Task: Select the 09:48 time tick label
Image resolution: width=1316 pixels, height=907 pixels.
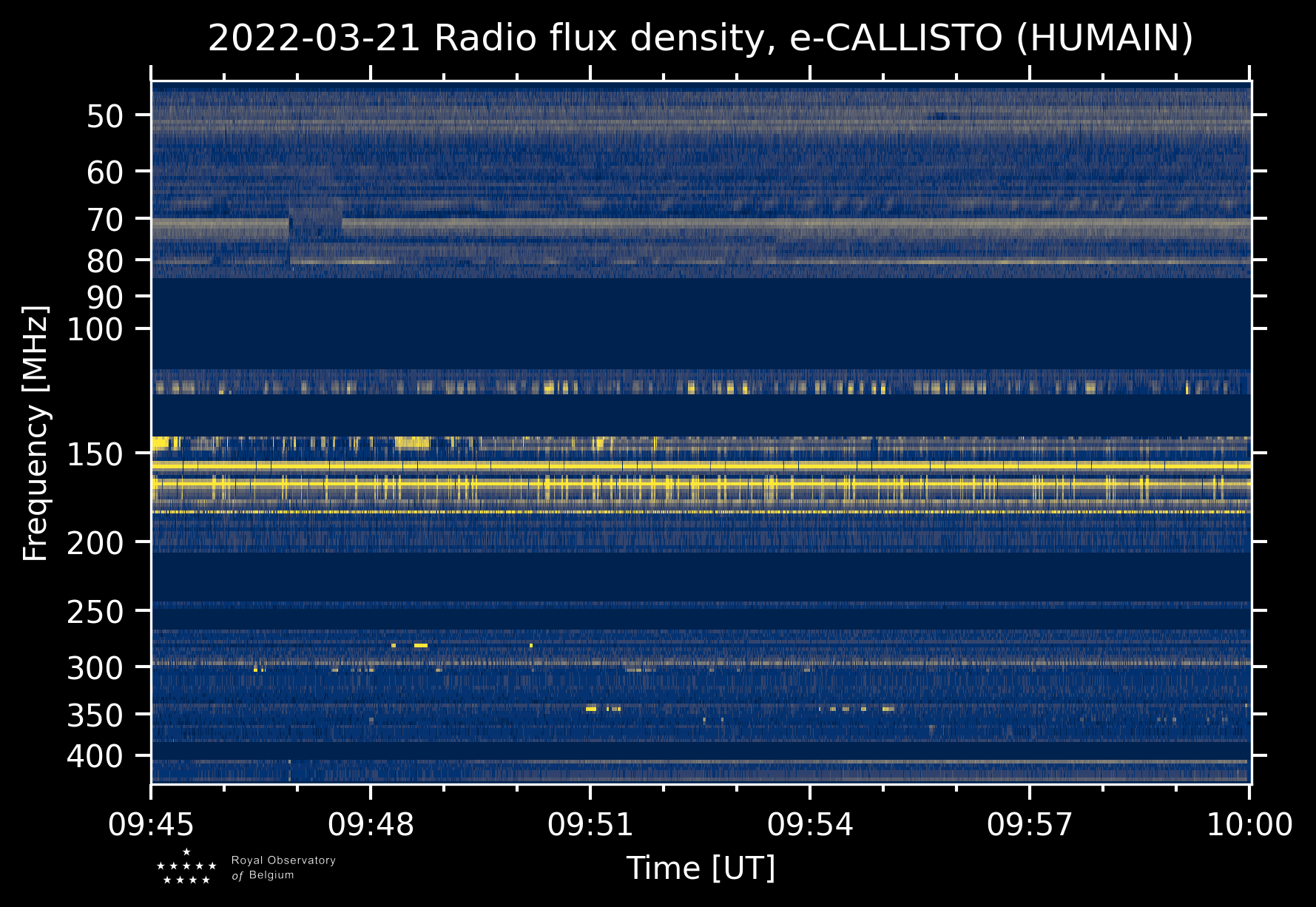Action: click(371, 824)
